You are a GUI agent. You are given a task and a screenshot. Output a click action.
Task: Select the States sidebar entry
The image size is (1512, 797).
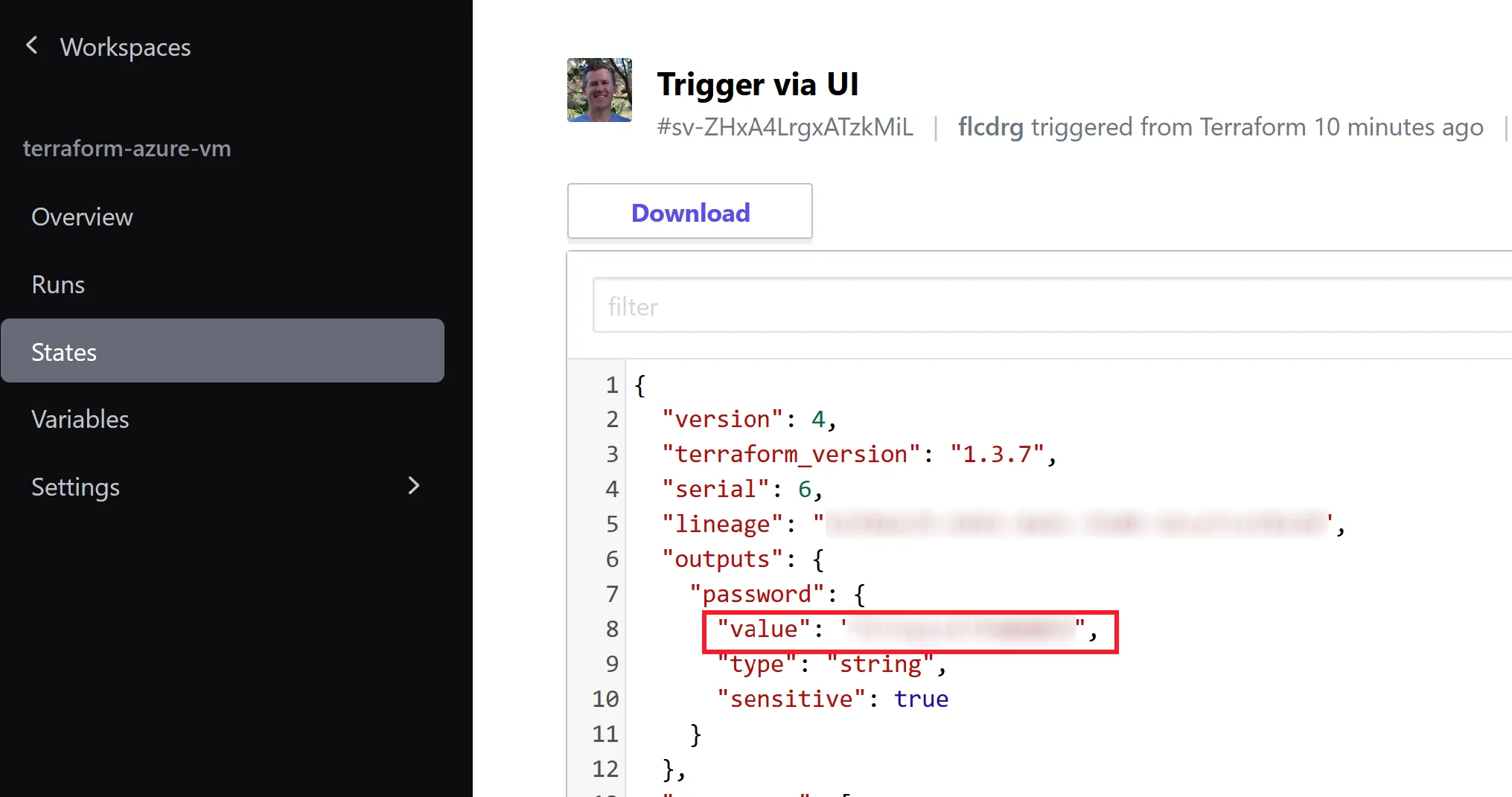coord(63,351)
